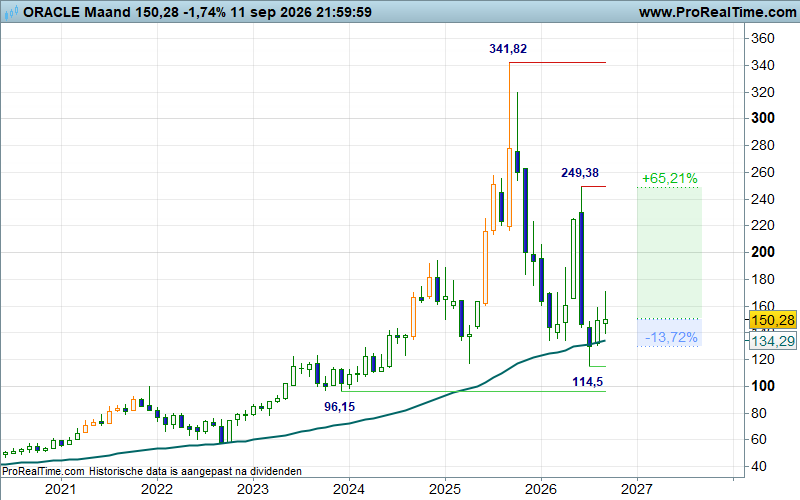800x500 pixels.
Task: Click the 340 value on price axis
Action: point(763,65)
